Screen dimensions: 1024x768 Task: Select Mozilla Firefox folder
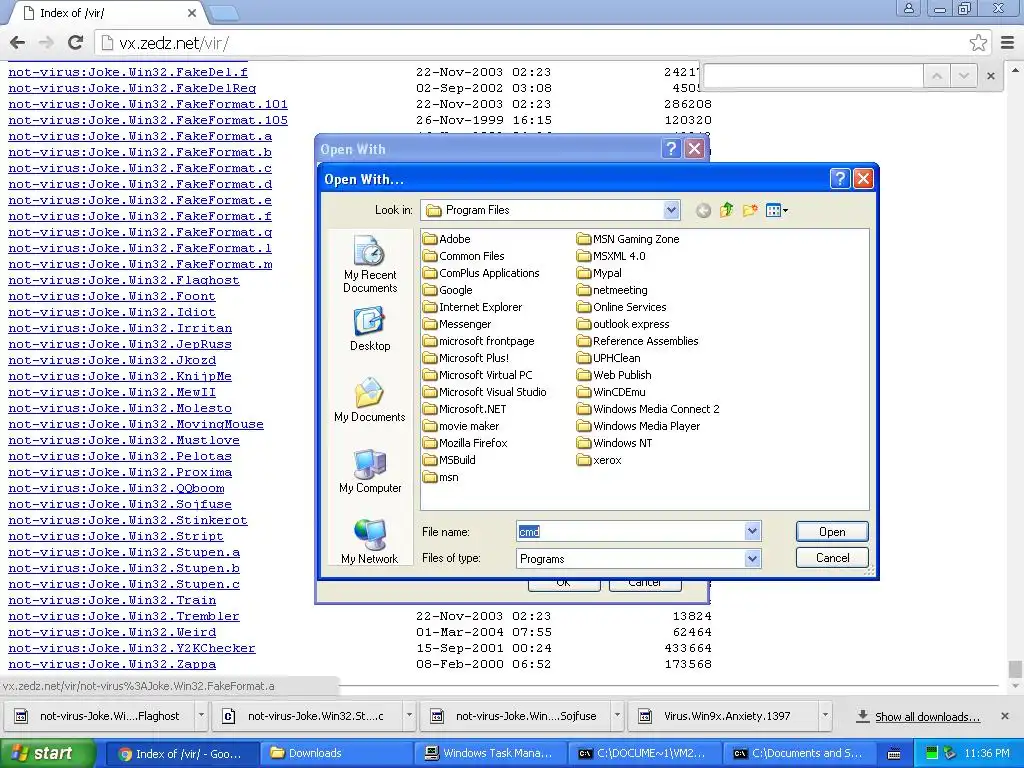click(x=465, y=443)
